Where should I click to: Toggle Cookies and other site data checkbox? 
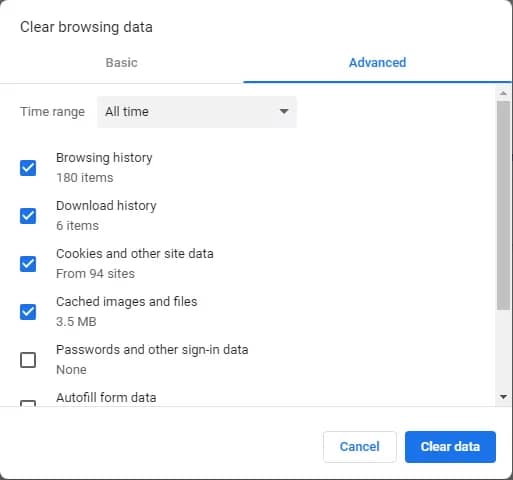pyautogui.click(x=28, y=264)
